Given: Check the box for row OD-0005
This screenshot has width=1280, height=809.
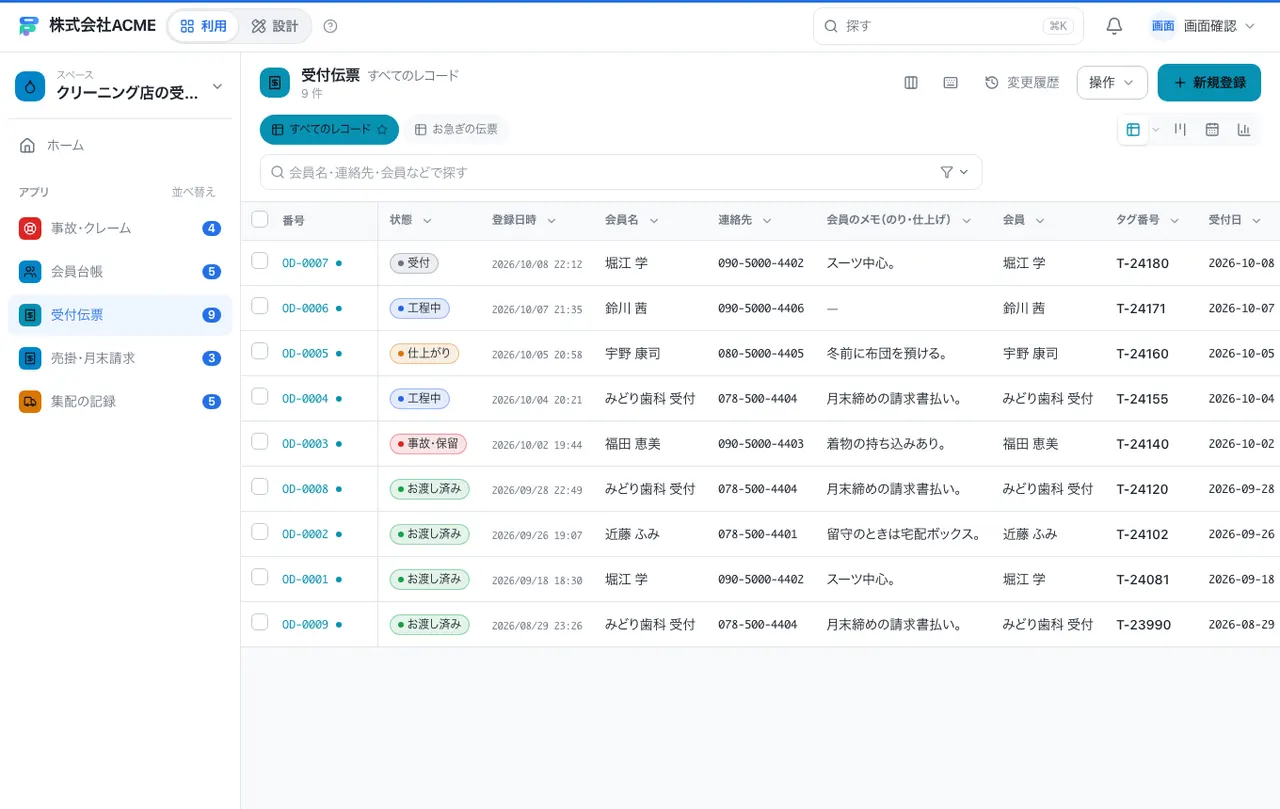Looking at the screenshot, I should tap(260, 351).
